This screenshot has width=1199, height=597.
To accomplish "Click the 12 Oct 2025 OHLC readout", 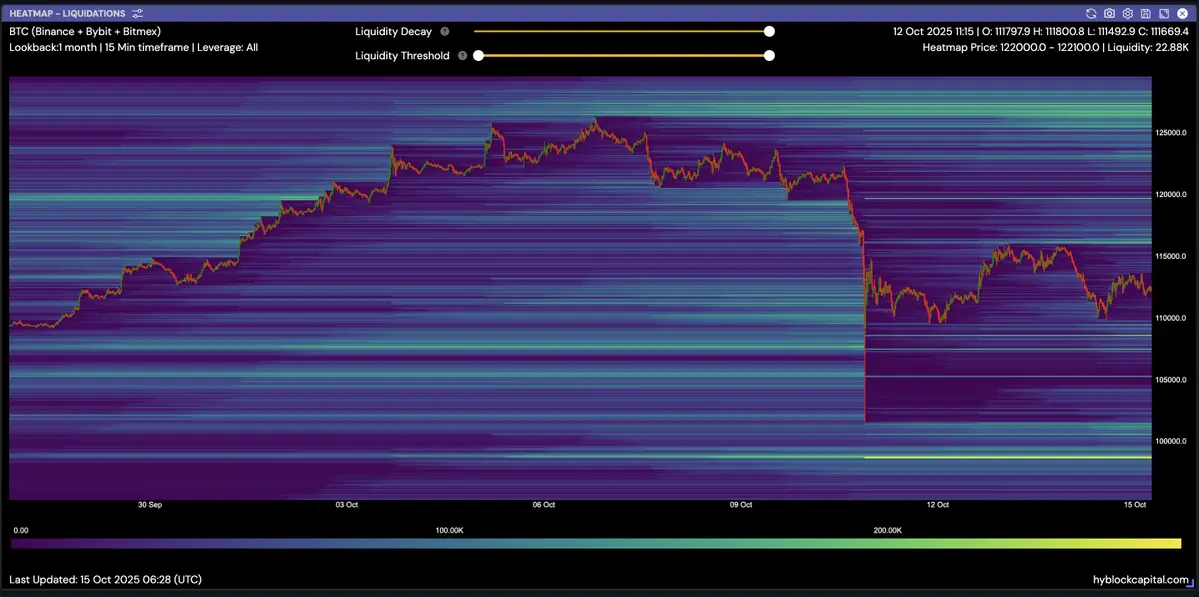I will click(1041, 32).
